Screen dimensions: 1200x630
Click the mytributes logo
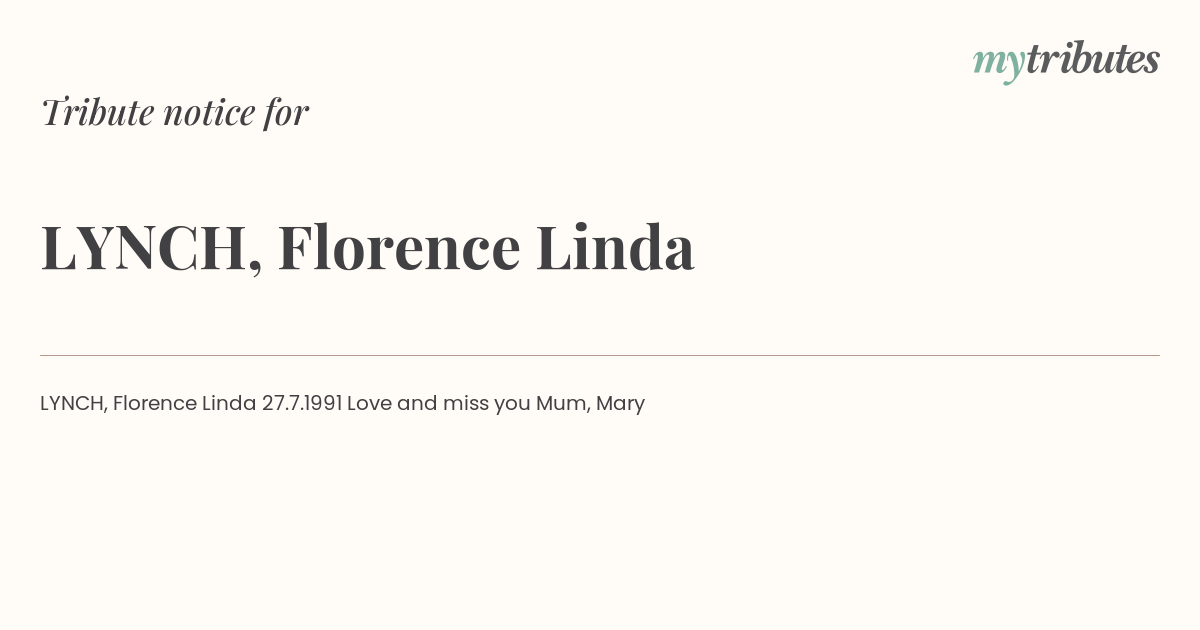(x=1066, y=61)
